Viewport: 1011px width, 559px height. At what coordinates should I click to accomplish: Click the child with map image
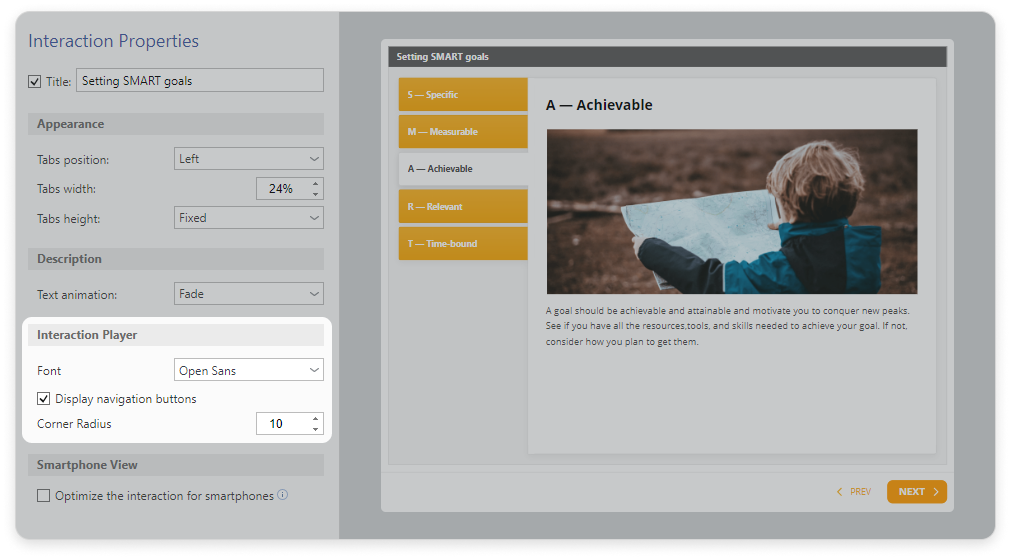click(731, 211)
